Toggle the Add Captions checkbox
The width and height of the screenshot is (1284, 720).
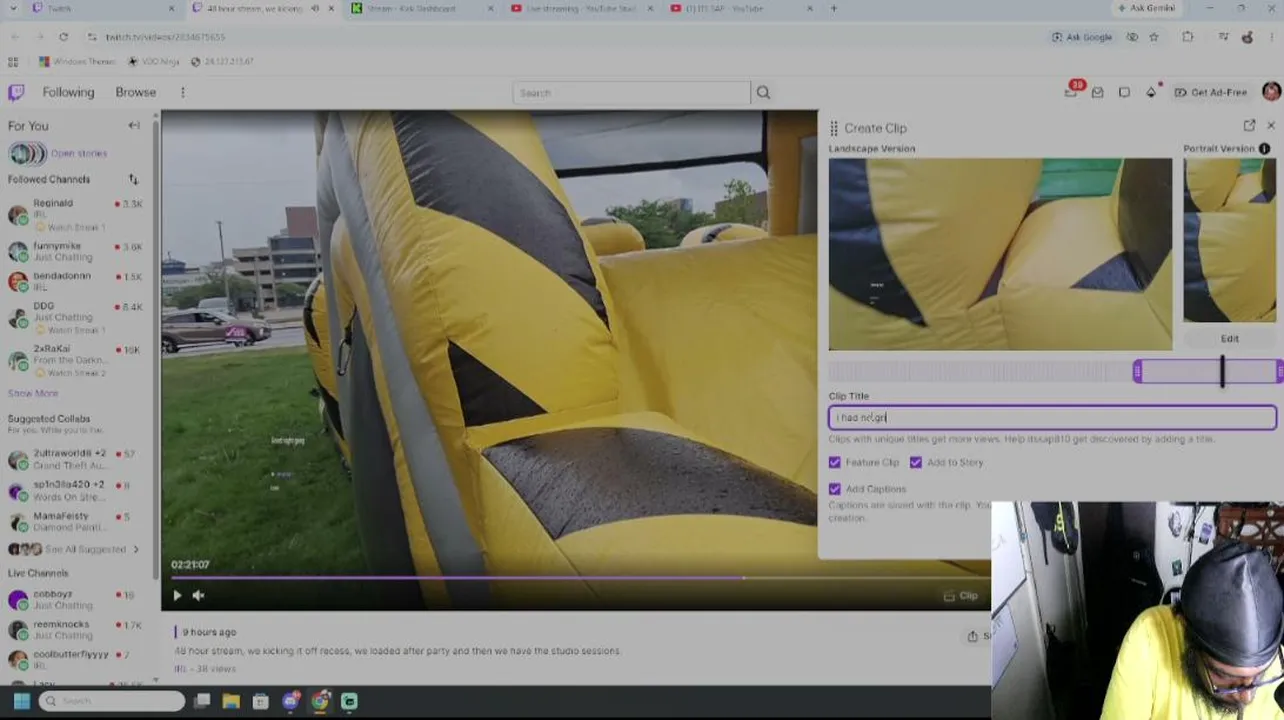point(835,489)
